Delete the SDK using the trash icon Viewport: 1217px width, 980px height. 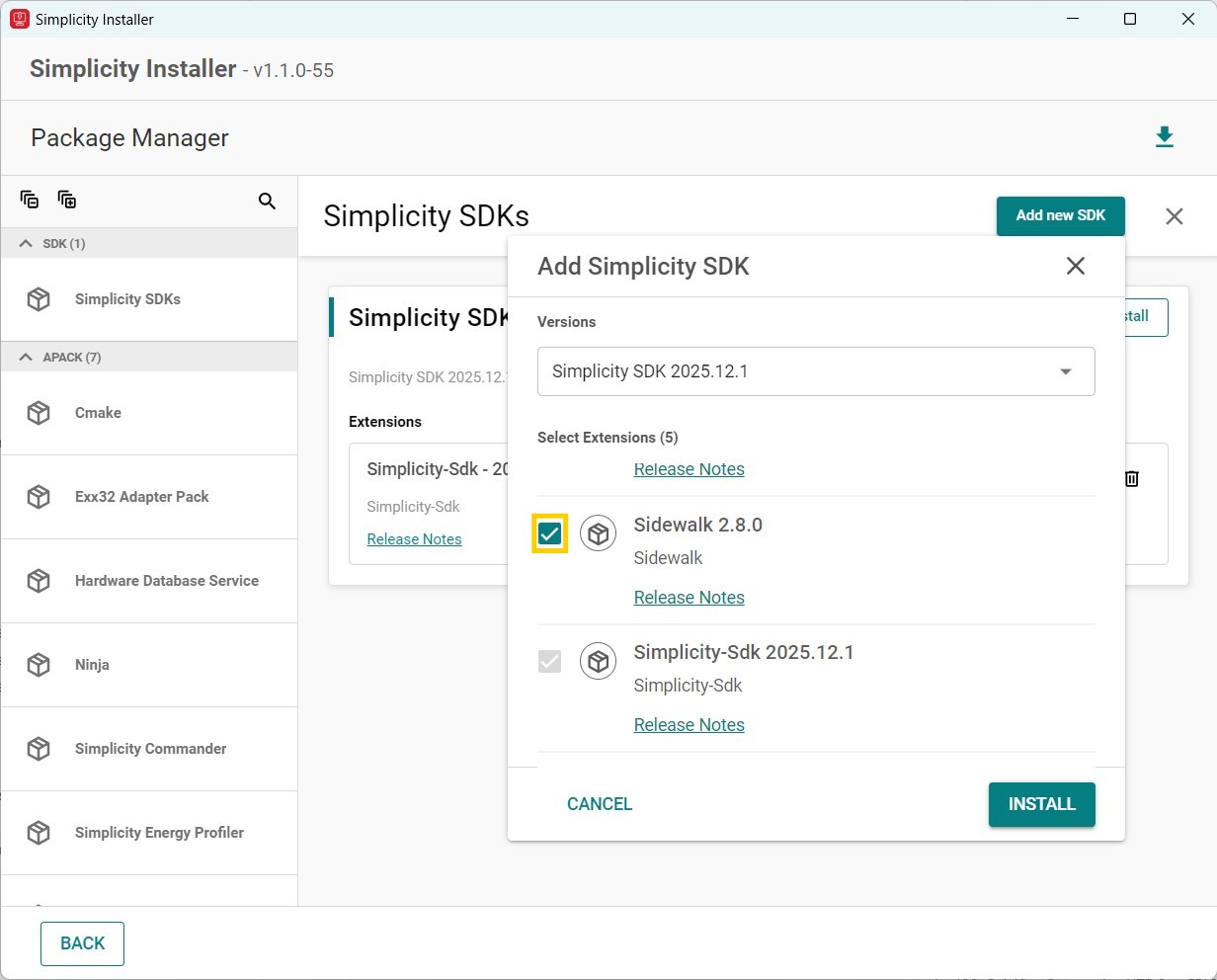coord(1132,478)
